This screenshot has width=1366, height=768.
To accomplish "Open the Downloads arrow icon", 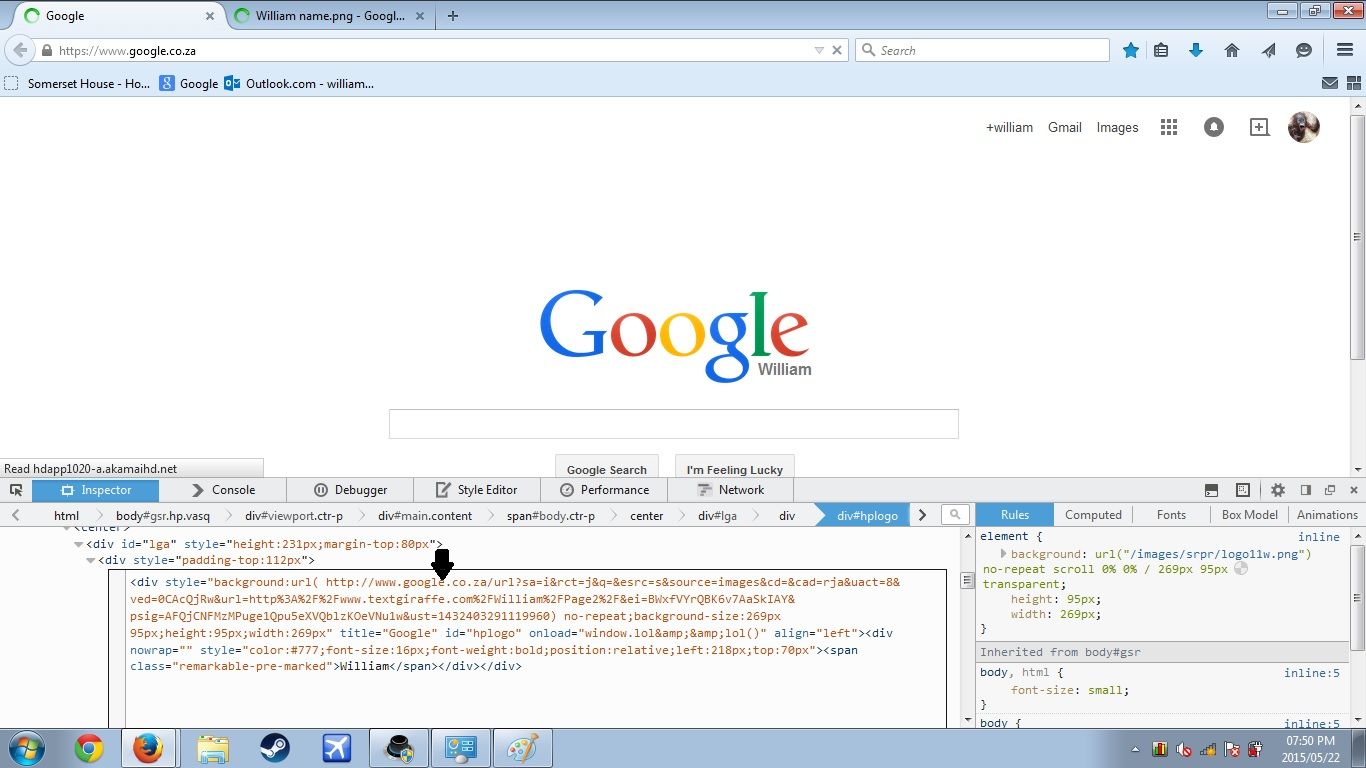I will [x=1196, y=50].
